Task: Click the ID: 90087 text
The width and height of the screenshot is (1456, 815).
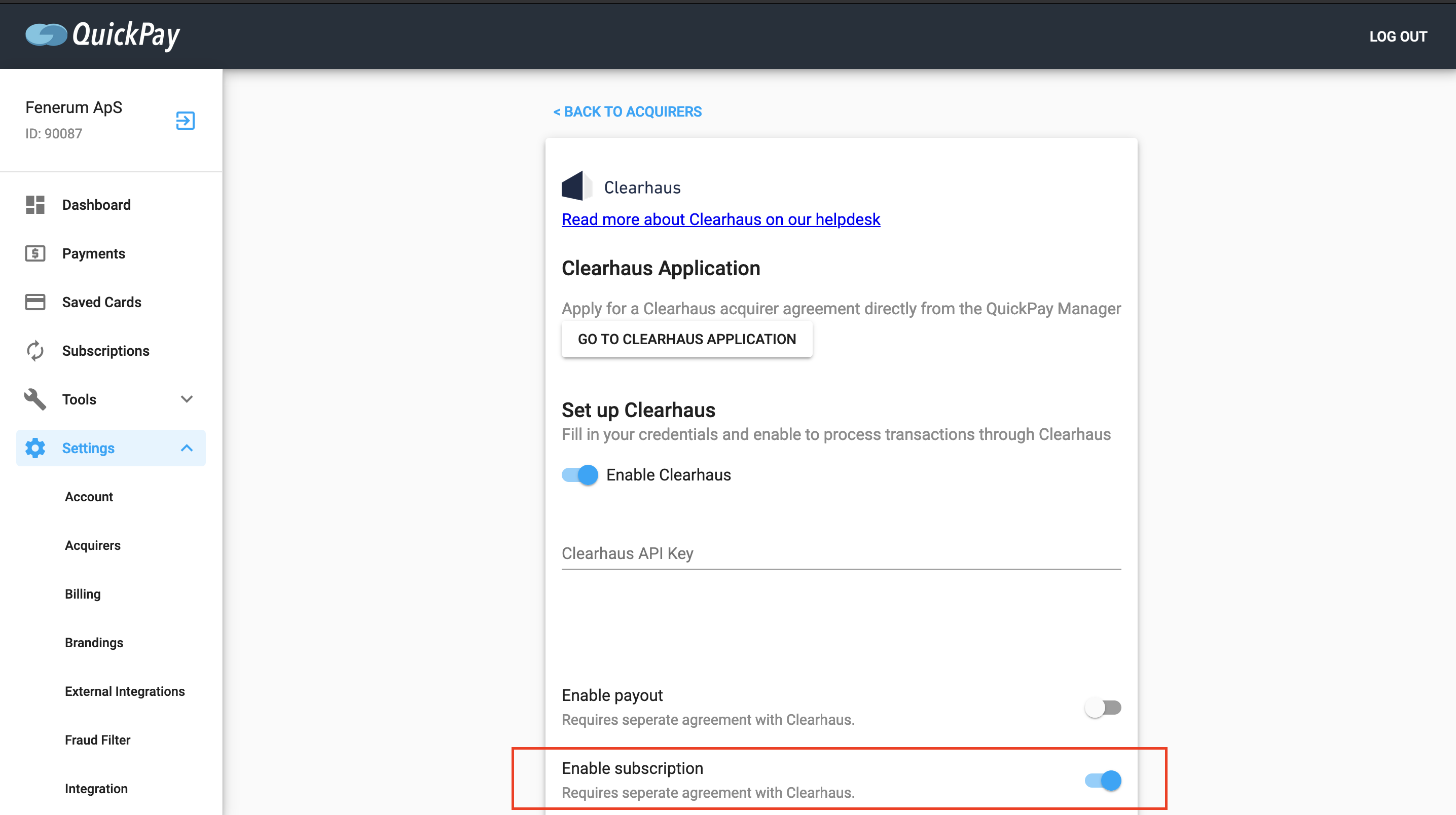Action: click(54, 133)
